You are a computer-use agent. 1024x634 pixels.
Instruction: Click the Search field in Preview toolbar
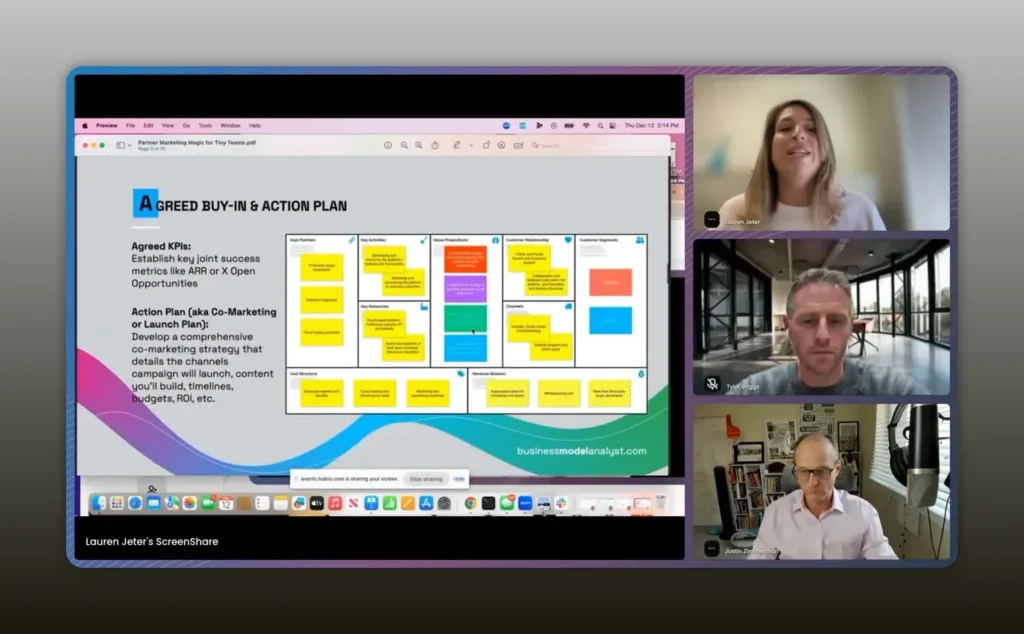click(x=550, y=145)
